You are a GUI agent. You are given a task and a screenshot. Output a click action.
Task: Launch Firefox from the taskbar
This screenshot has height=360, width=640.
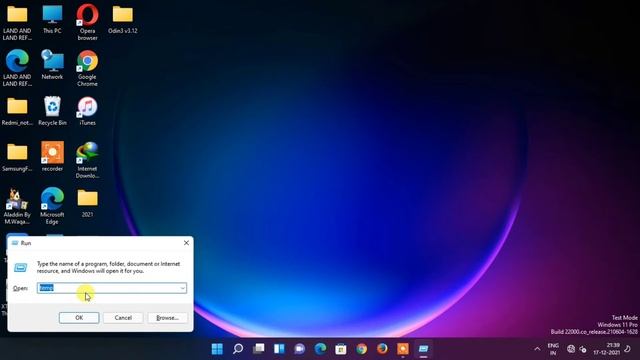[382, 349]
